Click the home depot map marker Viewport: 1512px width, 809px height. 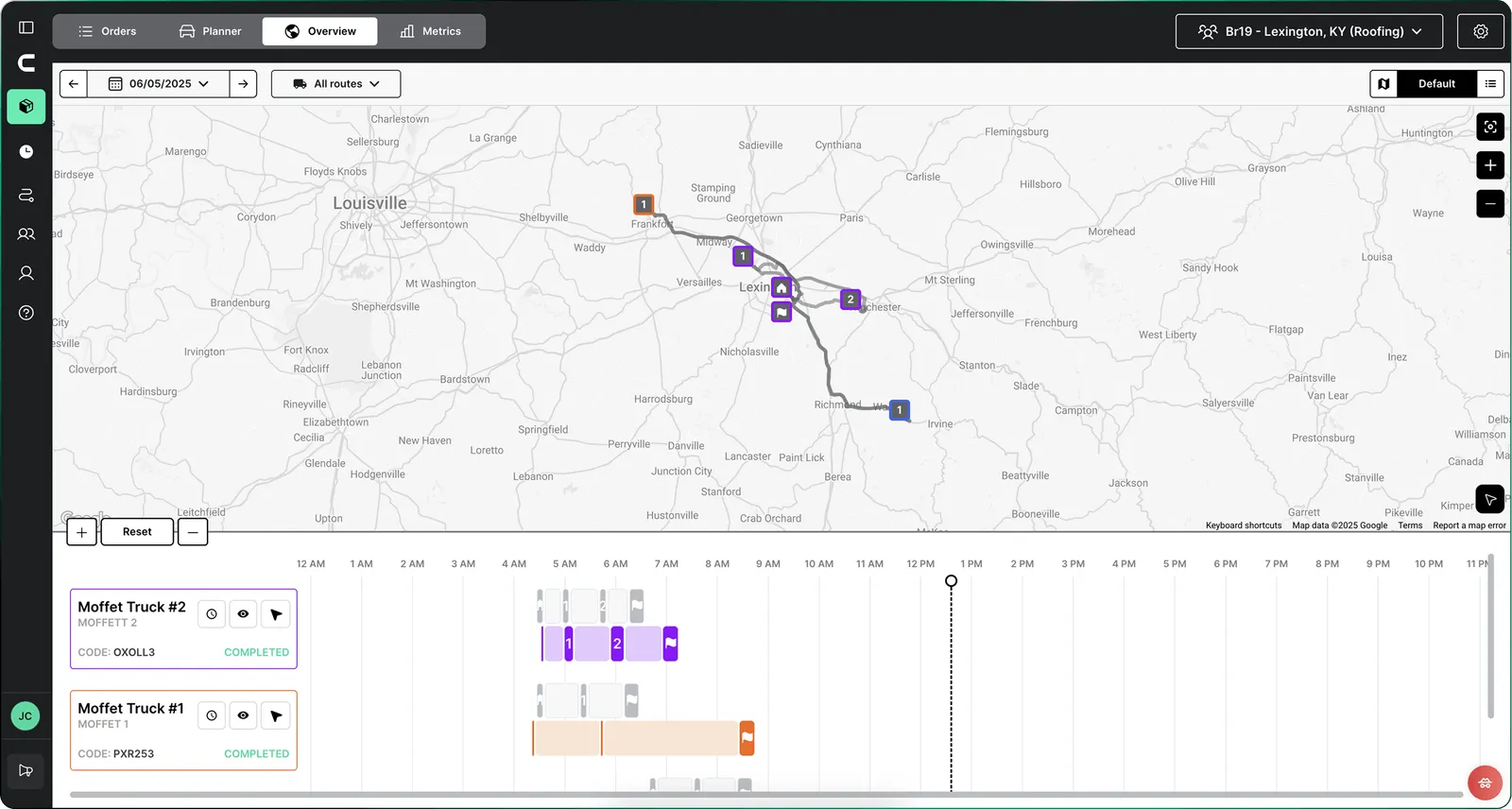click(782, 287)
